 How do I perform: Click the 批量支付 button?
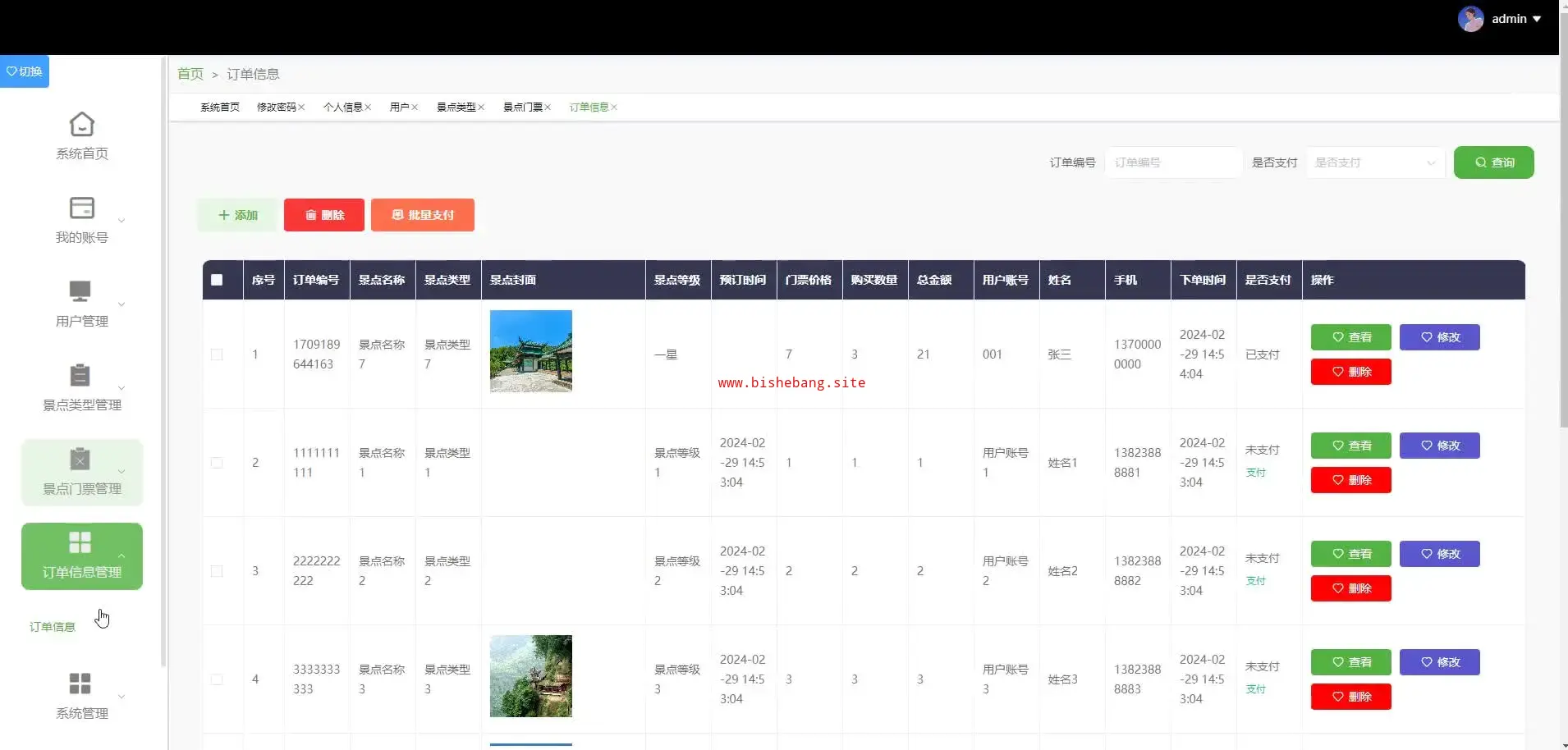tap(423, 215)
